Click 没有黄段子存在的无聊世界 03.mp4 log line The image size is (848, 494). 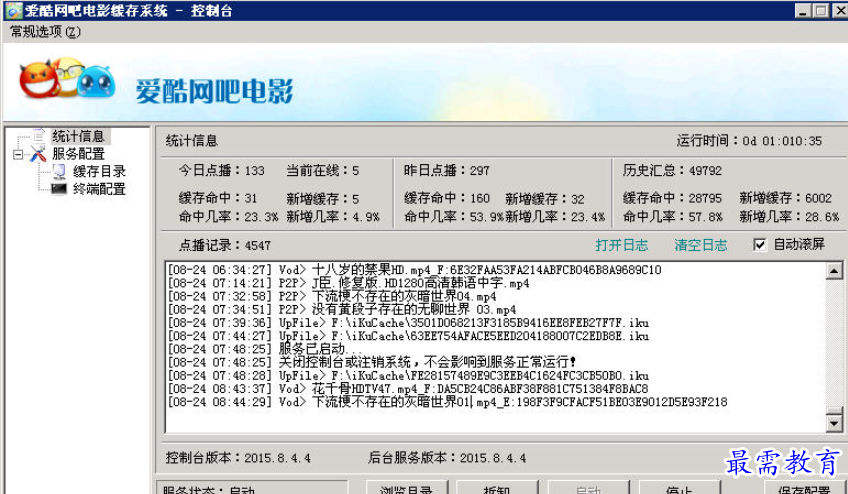[342, 309]
